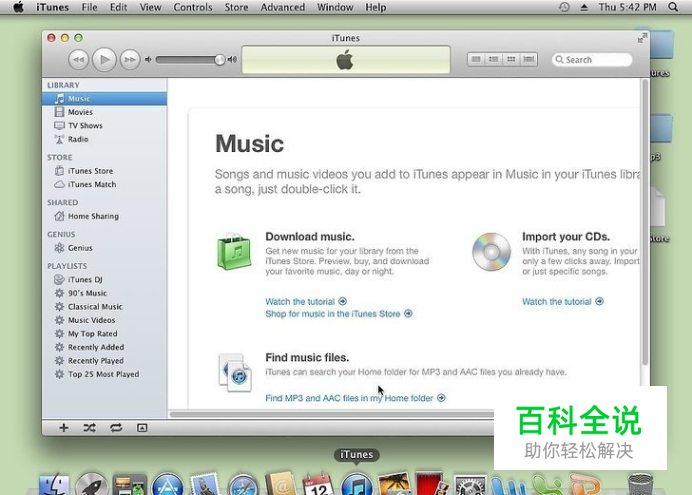This screenshot has height=495, width=692.
Task: Switch to Cover Flow view
Action: click(529, 59)
